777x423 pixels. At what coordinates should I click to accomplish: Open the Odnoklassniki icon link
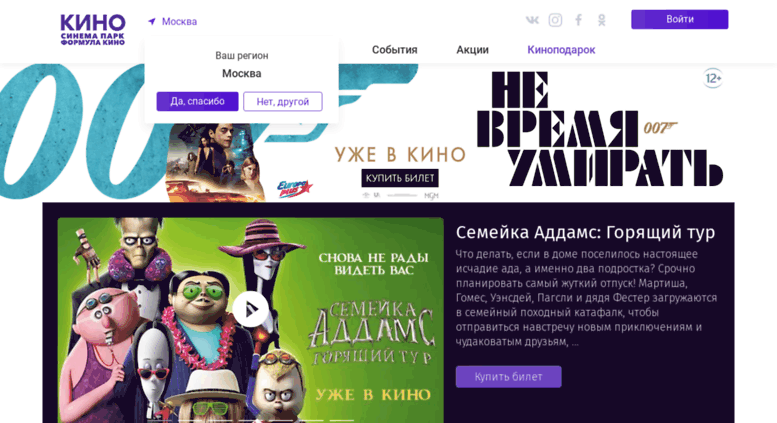click(602, 20)
